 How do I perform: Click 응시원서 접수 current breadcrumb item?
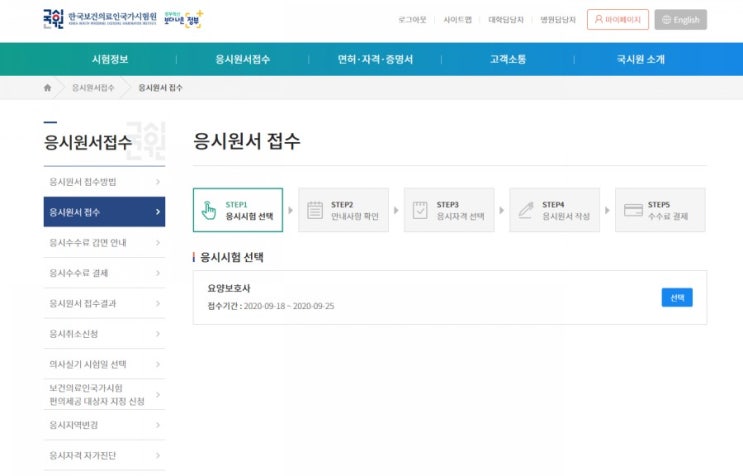pyautogui.click(x=160, y=88)
